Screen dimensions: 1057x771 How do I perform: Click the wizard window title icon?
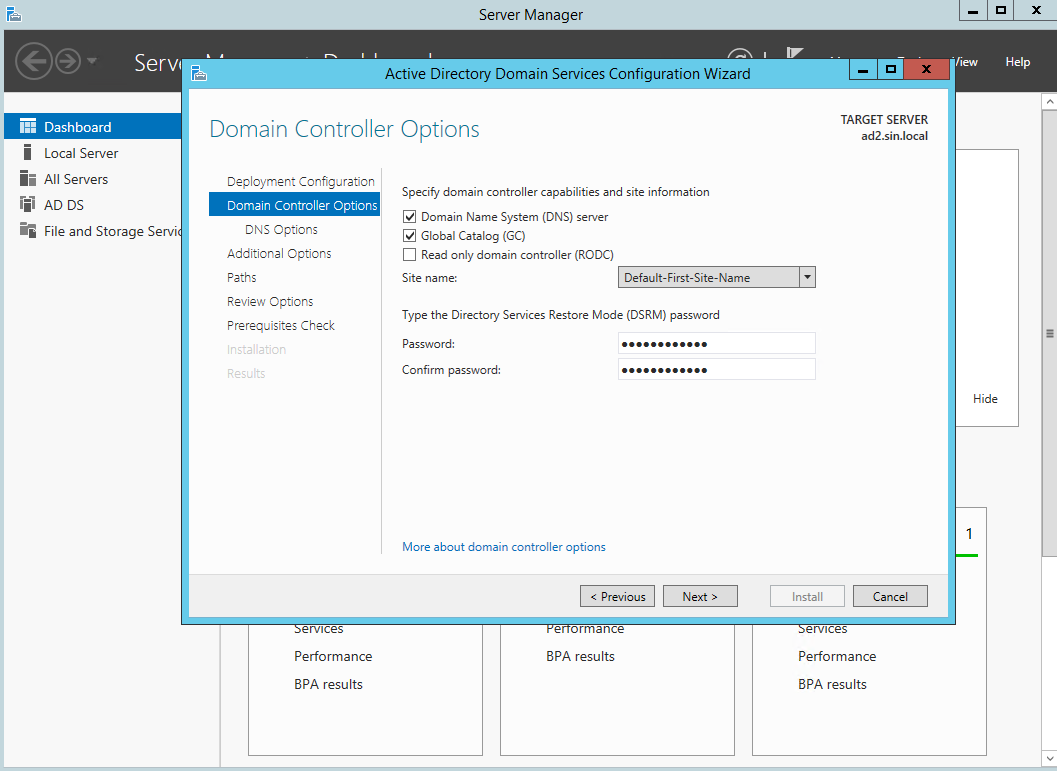198,73
